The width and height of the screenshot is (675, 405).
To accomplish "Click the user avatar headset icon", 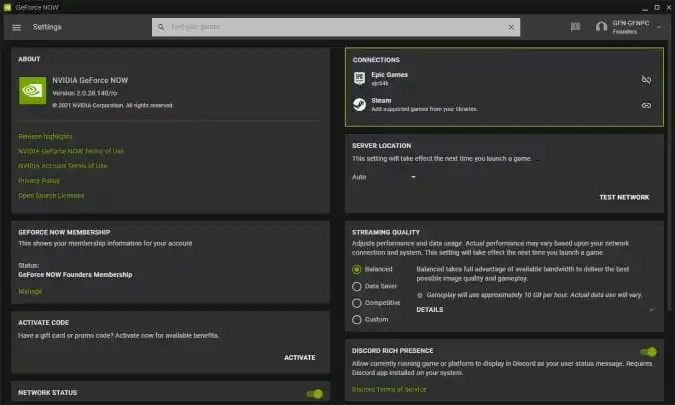I will [601, 27].
